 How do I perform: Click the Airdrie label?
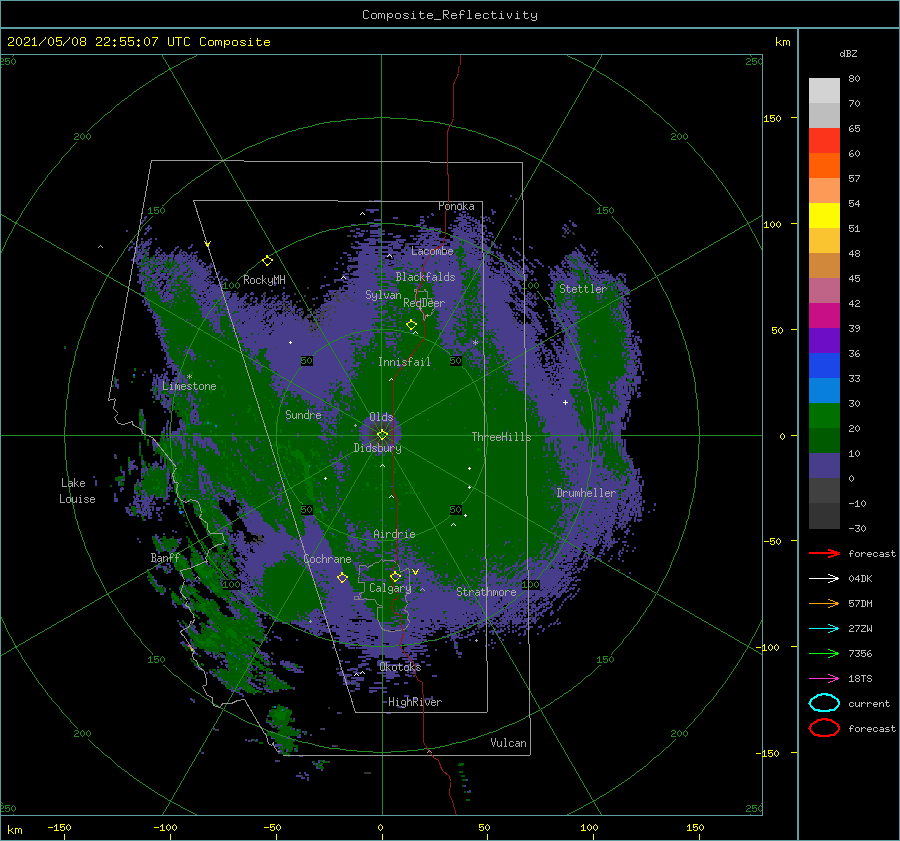[394, 534]
